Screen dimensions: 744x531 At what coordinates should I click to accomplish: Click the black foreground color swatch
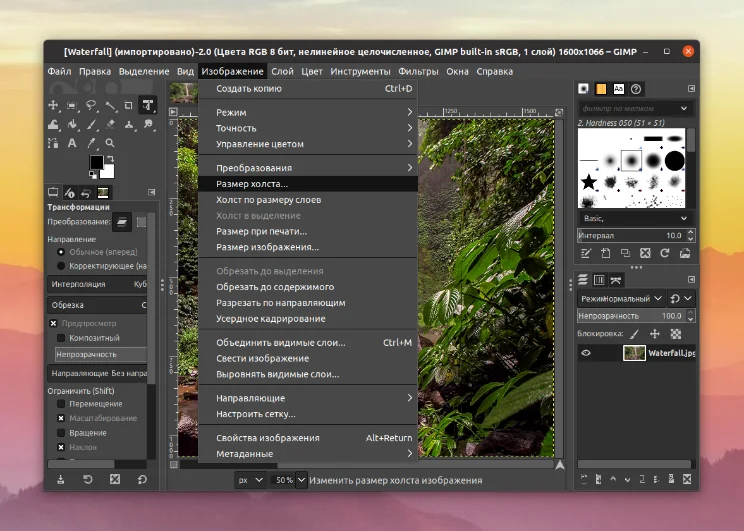[x=96, y=162]
